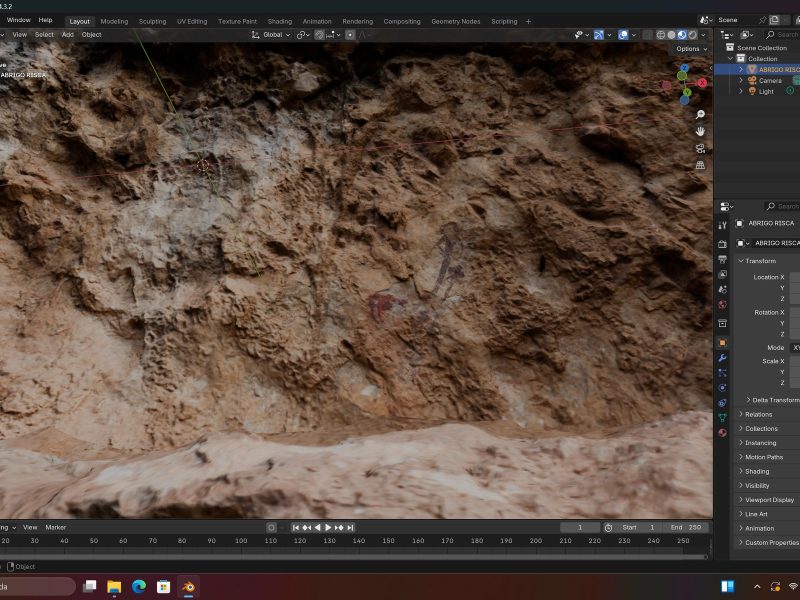Open the Particles properties tab

click(x=722, y=372)
